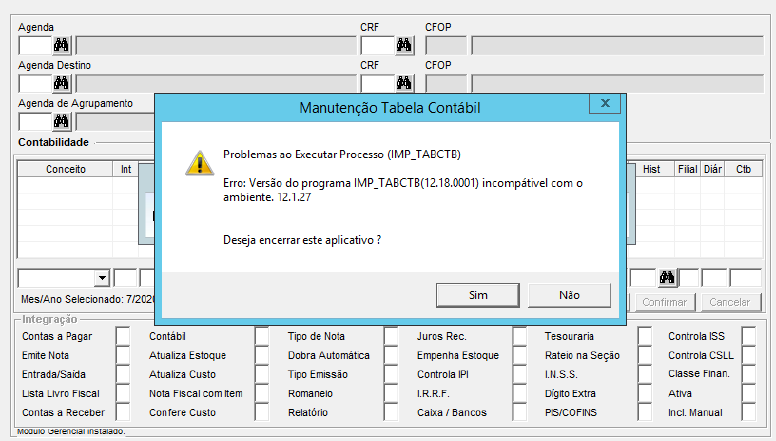Click the warning icon in the dialog
776x441 pixels.
point(199,163)
